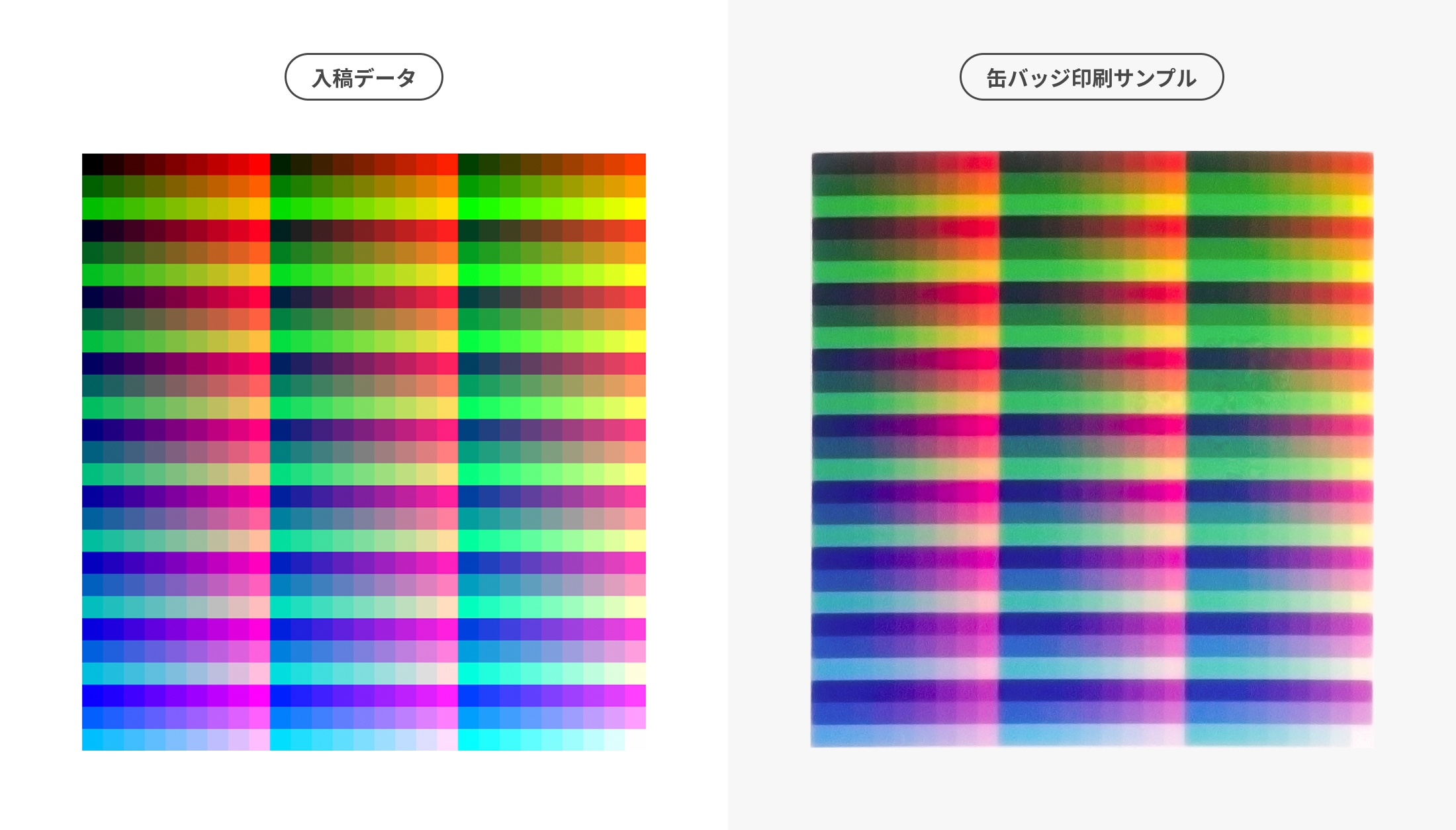Select the black top-left swatch in the 入稿データ grid
Screen dimensions: 1456x830
(93, 165)
